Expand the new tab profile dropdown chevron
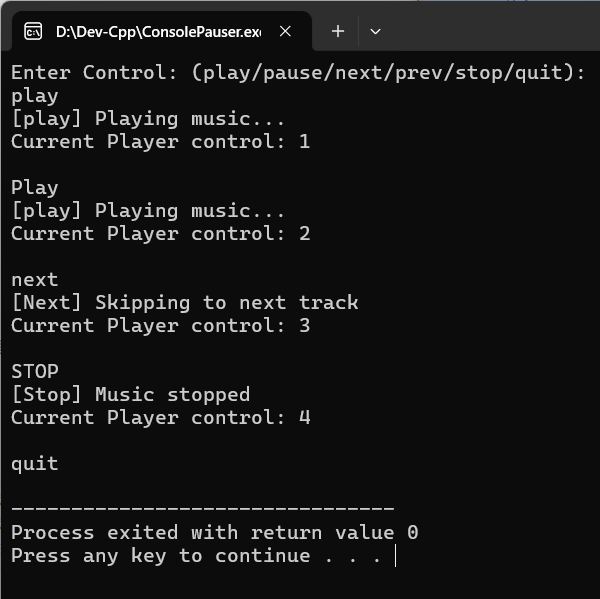Screen dimensions: 600x599 point(375,31)
